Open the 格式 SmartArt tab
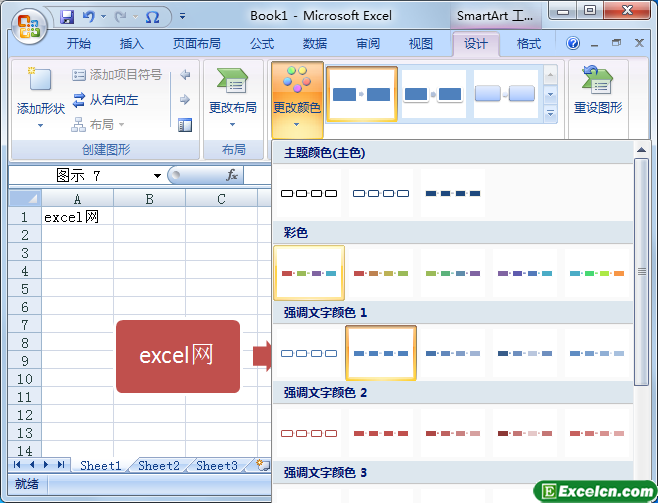Screen dimensions: 658x503 (x=529, y=43)
